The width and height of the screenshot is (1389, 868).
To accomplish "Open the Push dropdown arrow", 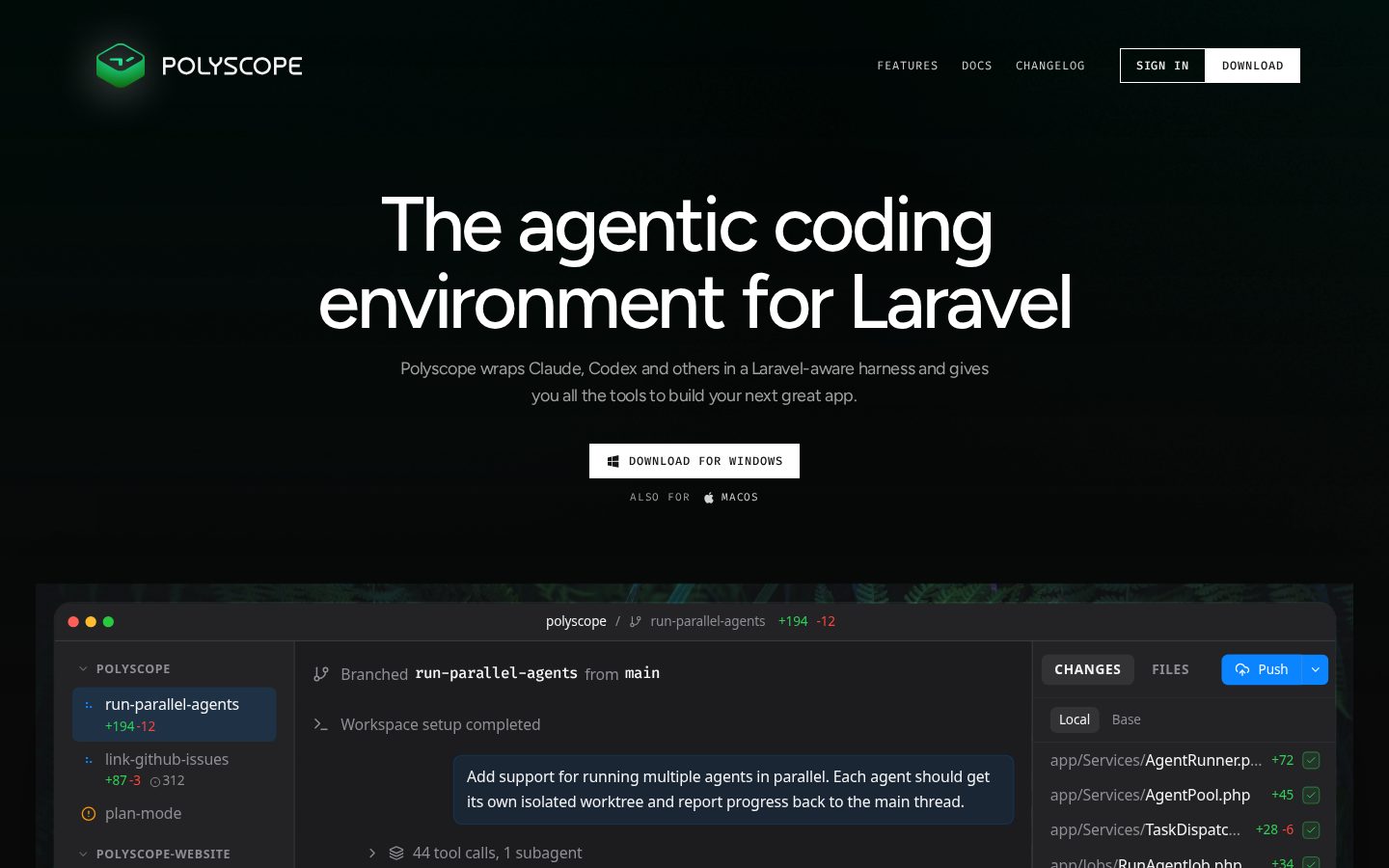I will (x=1315, y=669).
